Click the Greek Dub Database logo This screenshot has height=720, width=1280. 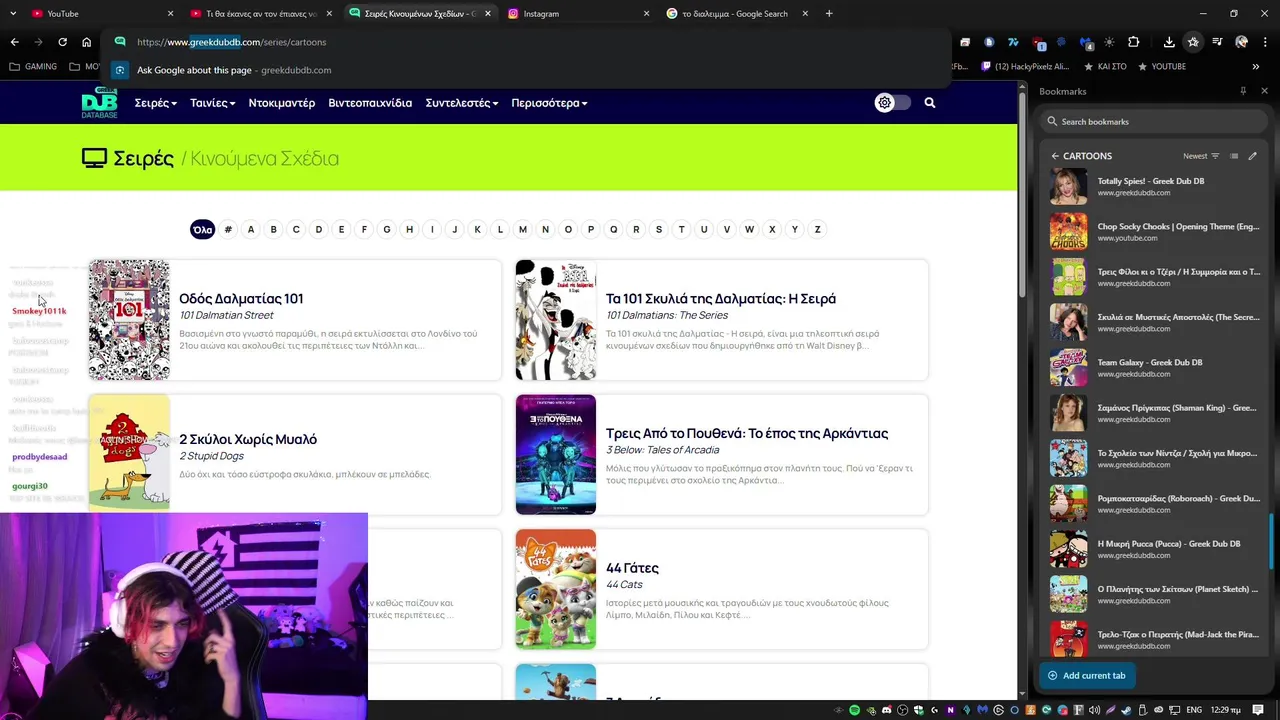coord(99,103)
